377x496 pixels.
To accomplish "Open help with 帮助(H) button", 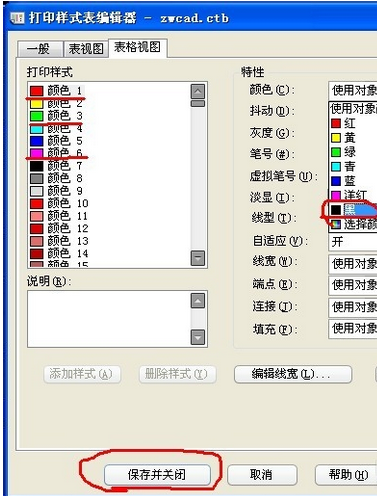I will [x=347, y=475].
